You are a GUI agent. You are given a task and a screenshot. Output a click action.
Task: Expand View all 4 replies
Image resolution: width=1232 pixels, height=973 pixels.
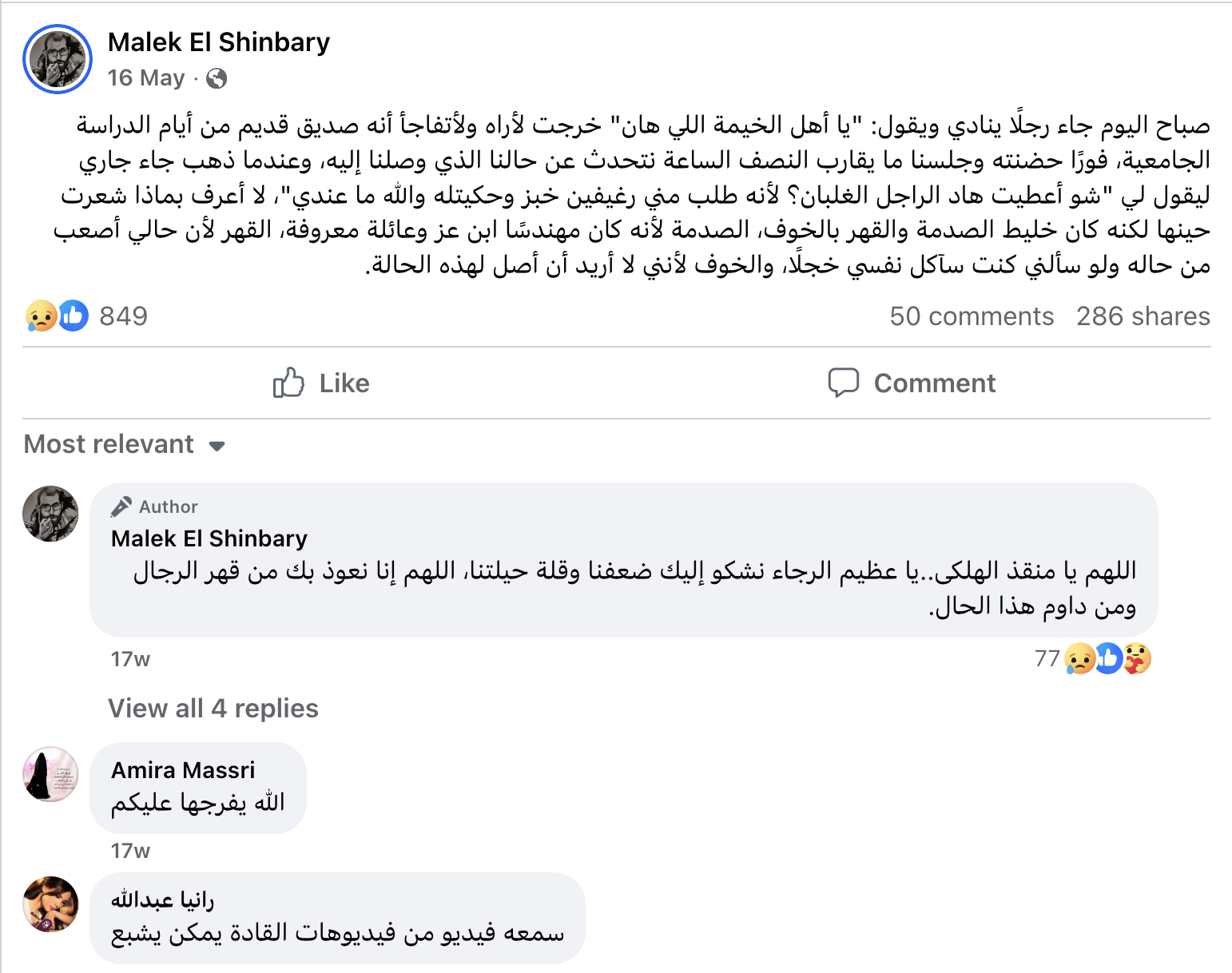click(x=213, y=709)
